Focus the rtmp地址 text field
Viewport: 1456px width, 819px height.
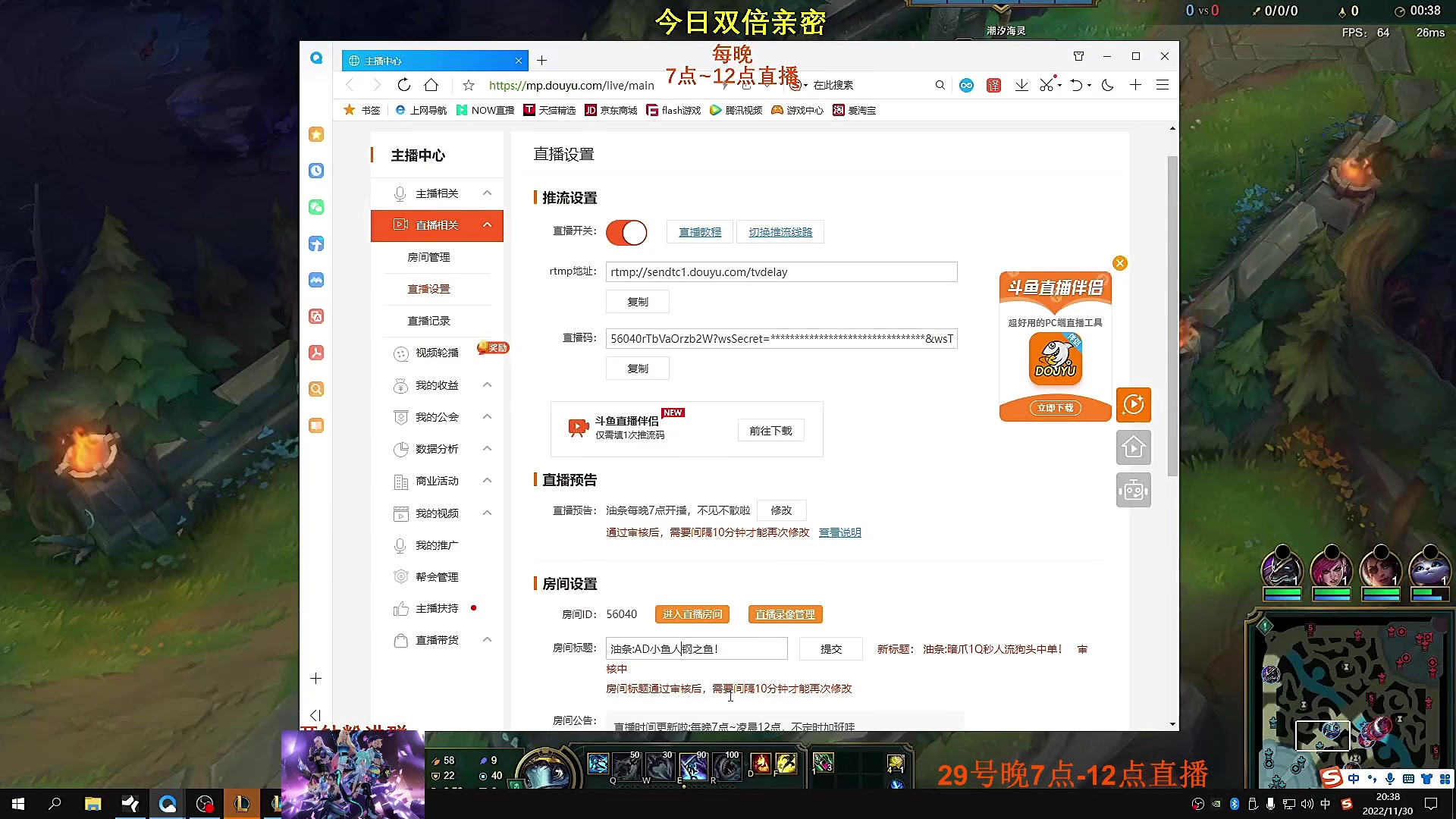point(781,272)
